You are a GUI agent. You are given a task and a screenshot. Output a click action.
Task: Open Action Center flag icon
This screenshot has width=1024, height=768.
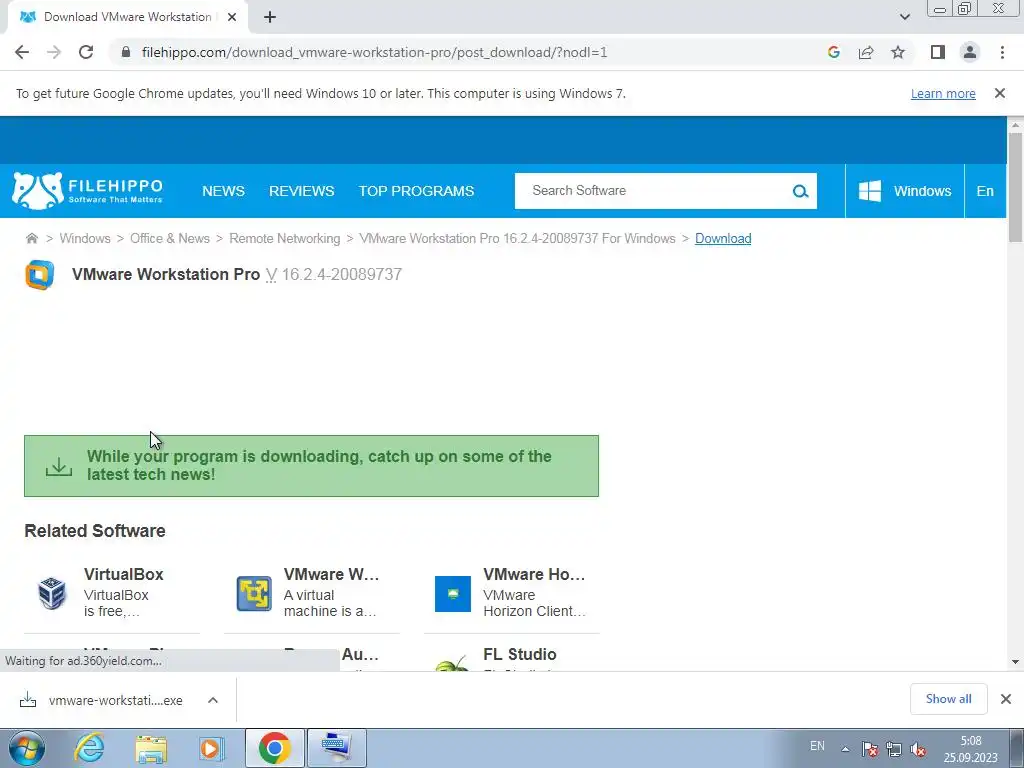[x=870, y=749]
